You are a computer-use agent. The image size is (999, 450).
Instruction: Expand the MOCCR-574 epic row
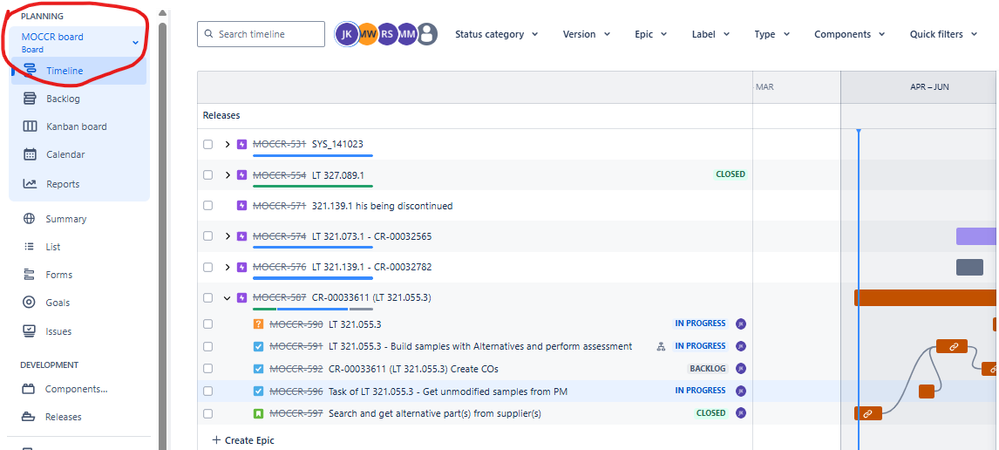pyautogui.click(x=228, y=236)
